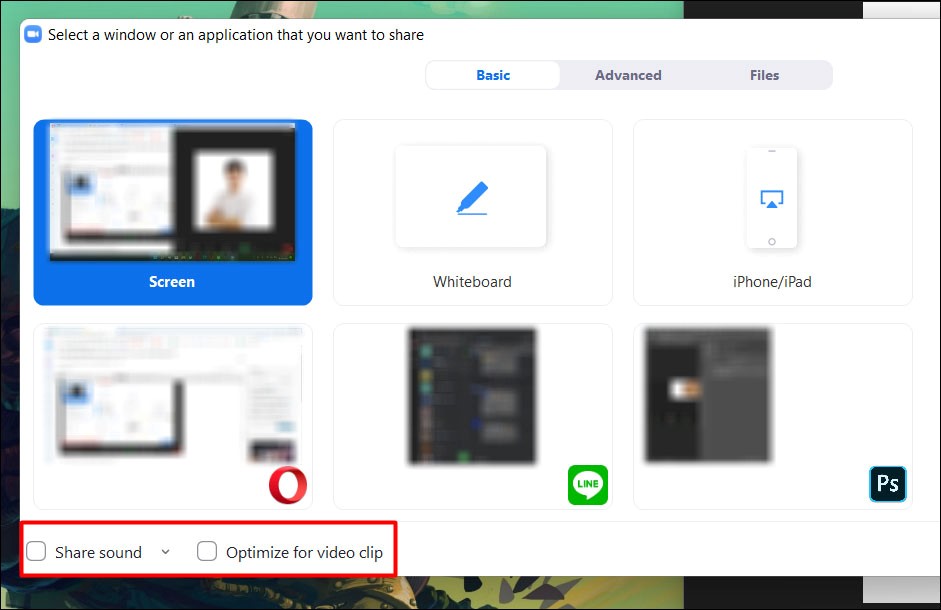The image size is (941, 610).
Task: Select the Whiteboard pen icon
Action: pos(472,197)
